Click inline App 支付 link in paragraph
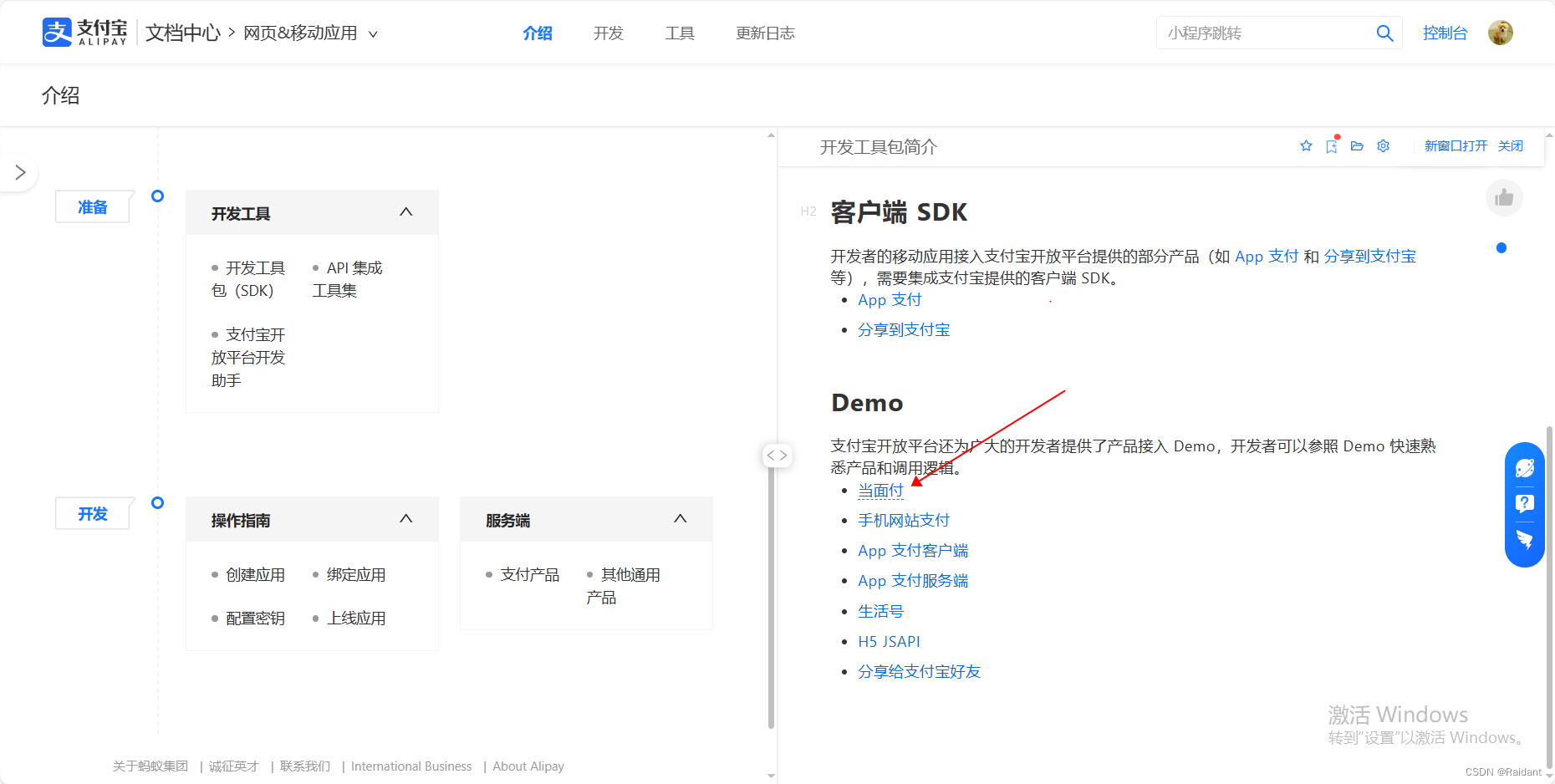This screenshot has width=1555, height=784. [x=1267, y=257]
